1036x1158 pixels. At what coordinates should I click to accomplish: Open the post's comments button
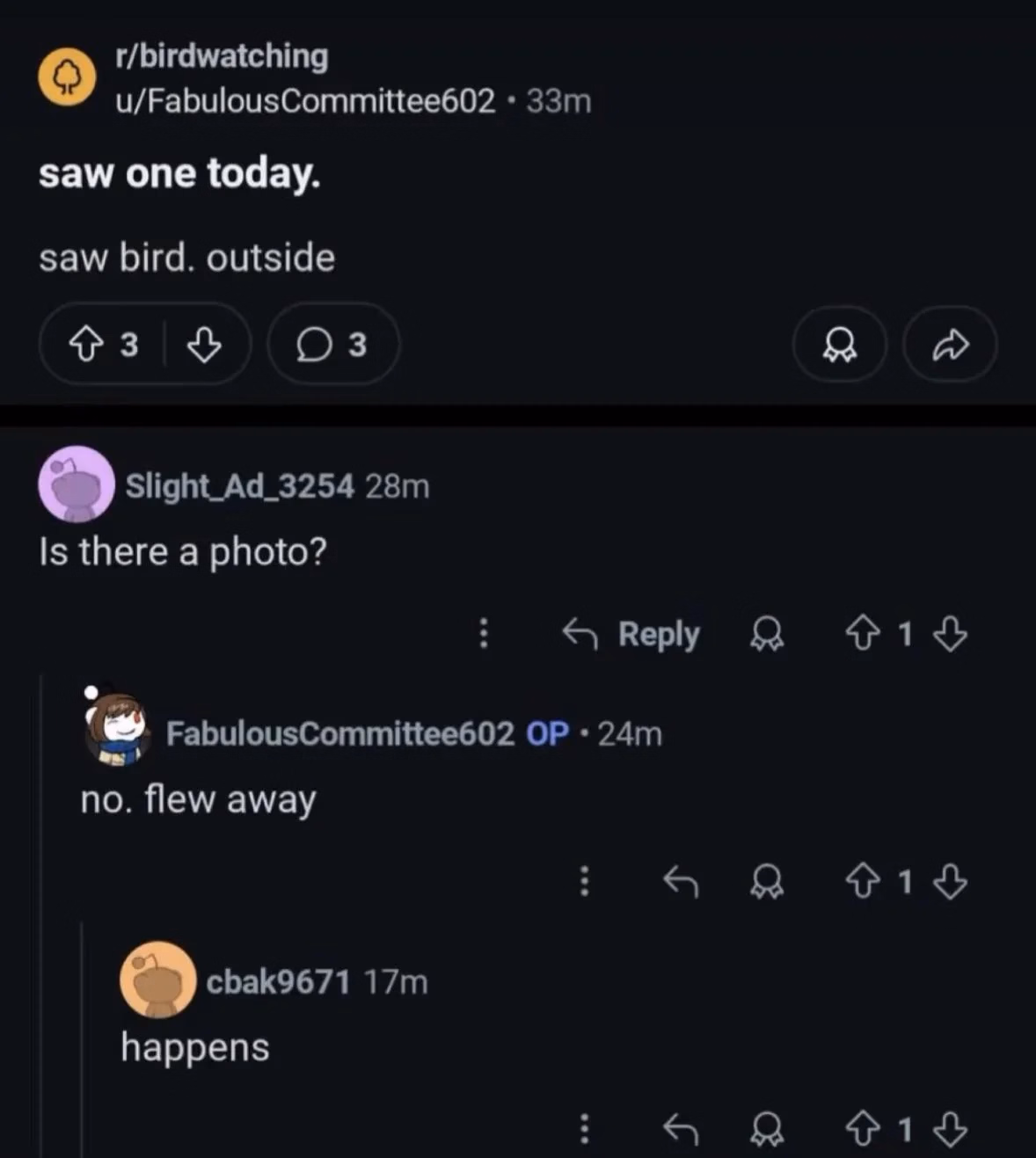coord(332,345)
